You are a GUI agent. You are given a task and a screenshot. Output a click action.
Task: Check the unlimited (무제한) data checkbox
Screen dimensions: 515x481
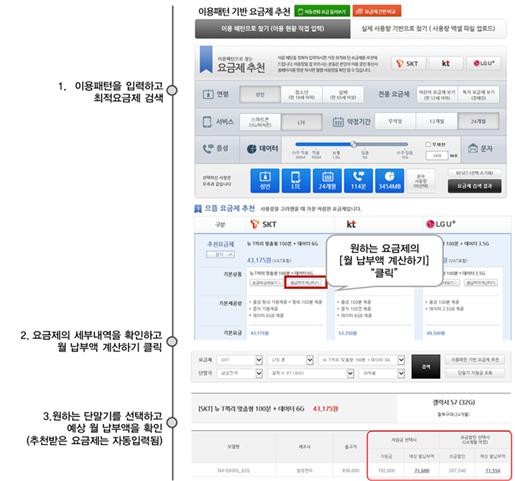pyautogui.click(x=428, y=144)
